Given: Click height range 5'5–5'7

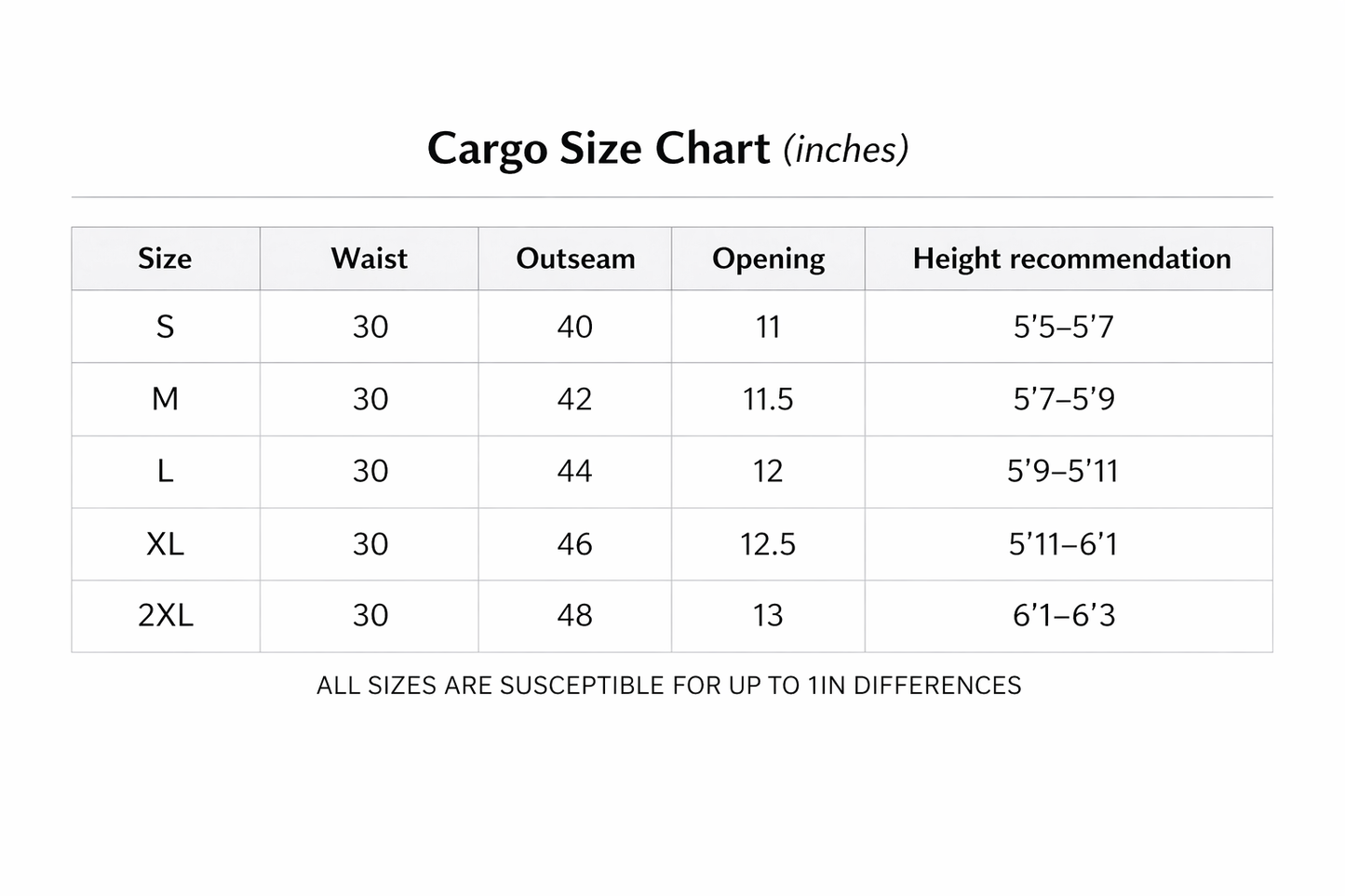Looking at the screenshot, I should click(1063, 327).
